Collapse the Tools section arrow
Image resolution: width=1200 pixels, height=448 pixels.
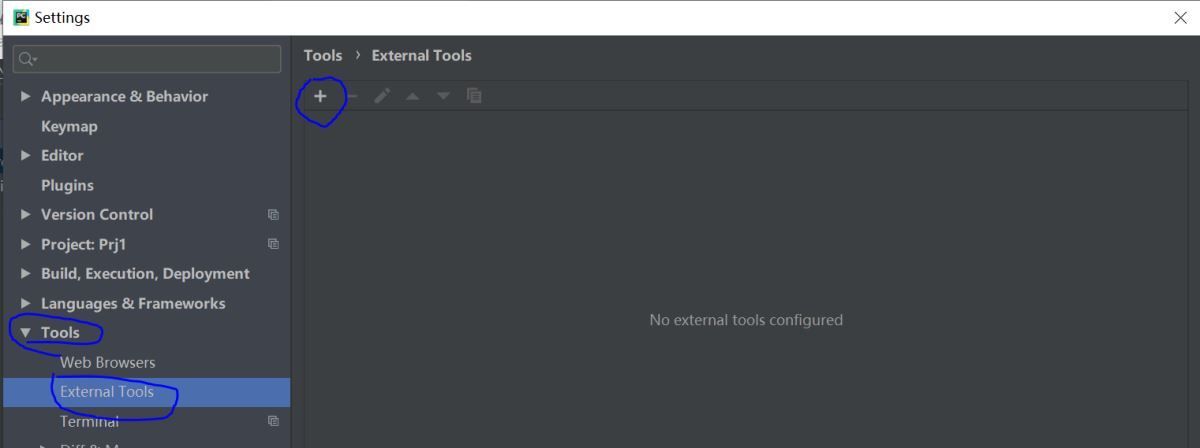(x=26, y=333)
